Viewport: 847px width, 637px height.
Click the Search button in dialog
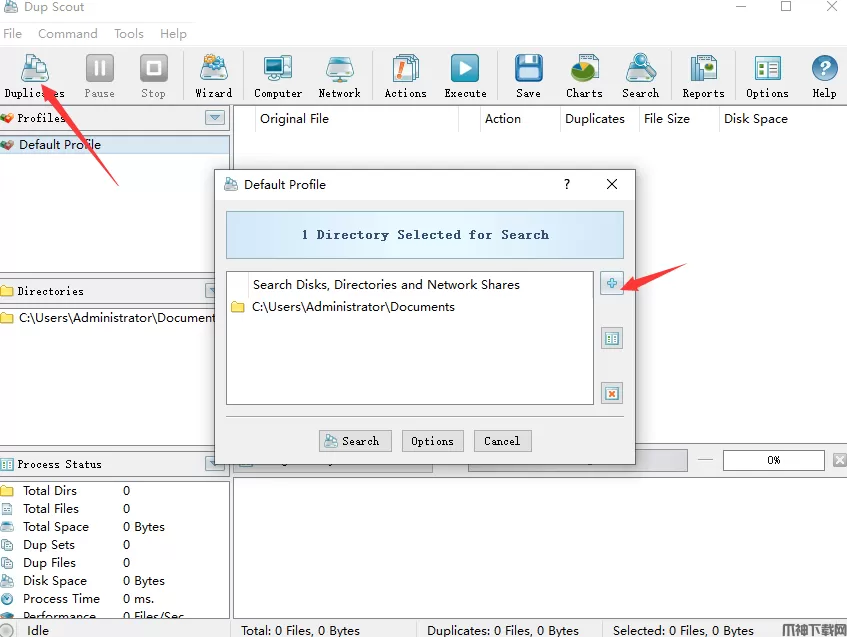pos(355,441)
